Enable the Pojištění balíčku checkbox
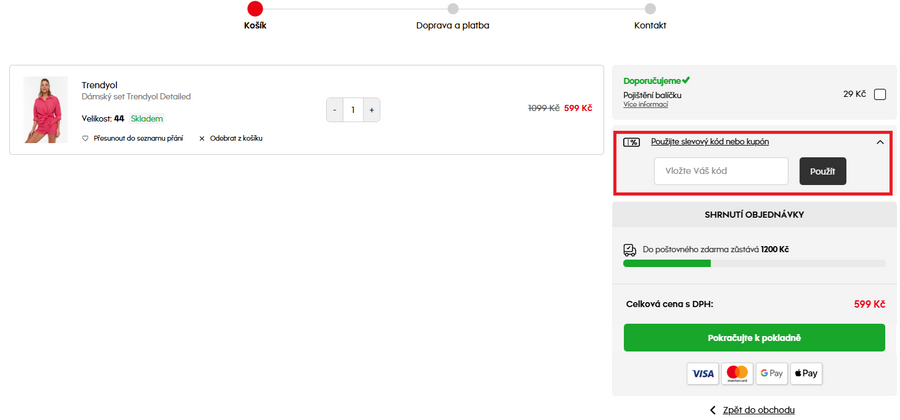 (x=879, y=95)
